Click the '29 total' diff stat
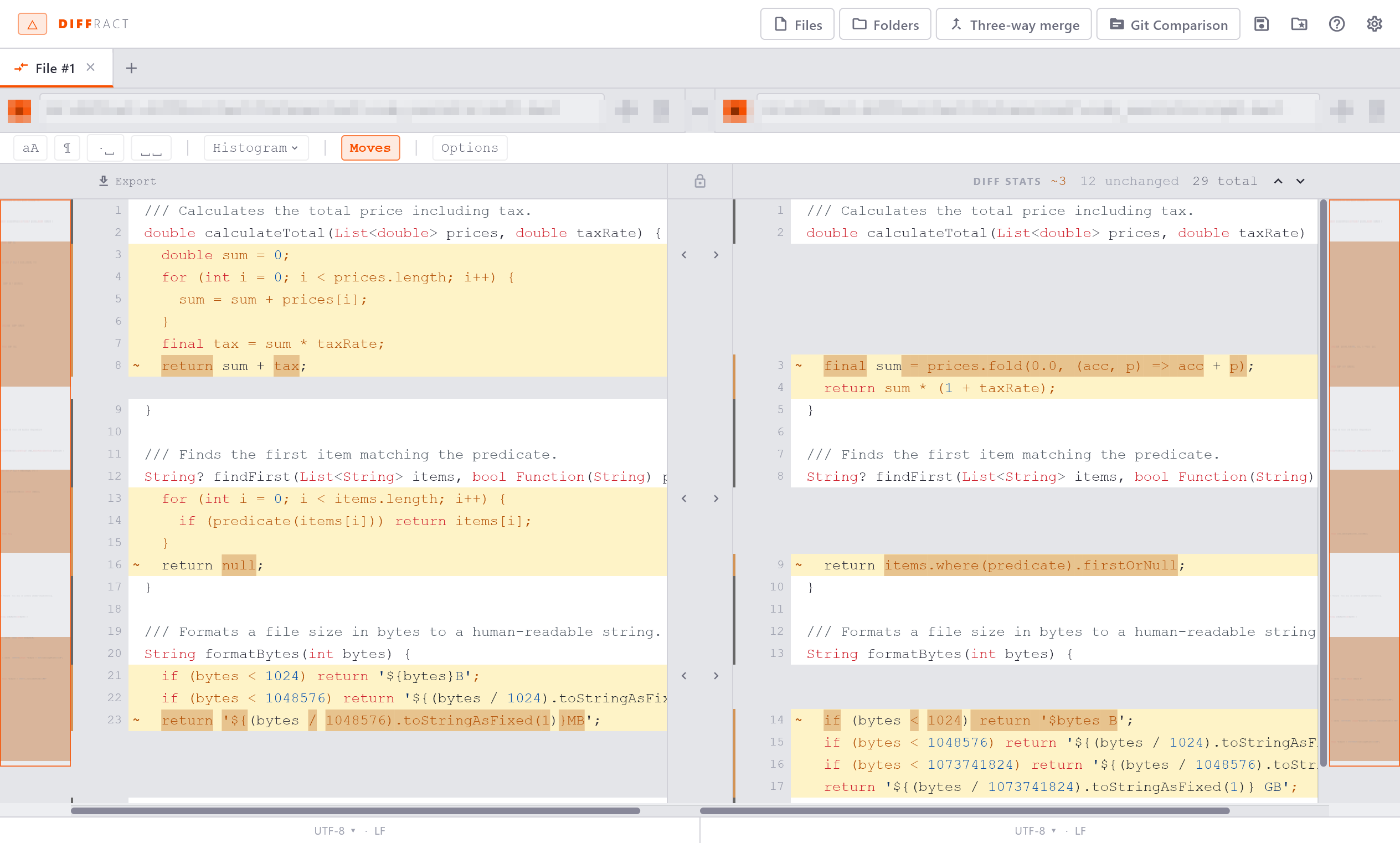Image resolution: width=1400 pixels, height=843 pixels. pos(1224,181)
